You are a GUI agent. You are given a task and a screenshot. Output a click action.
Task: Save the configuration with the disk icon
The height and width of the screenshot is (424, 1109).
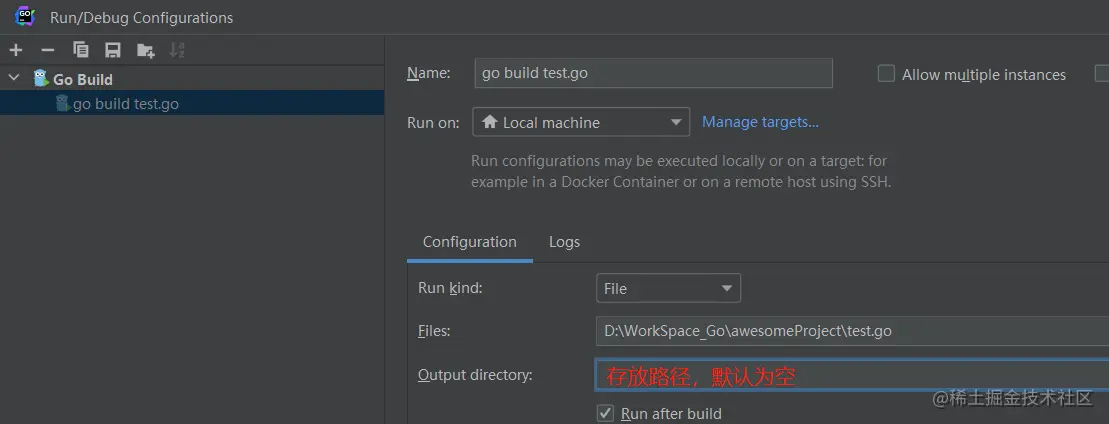coord(112,50)
